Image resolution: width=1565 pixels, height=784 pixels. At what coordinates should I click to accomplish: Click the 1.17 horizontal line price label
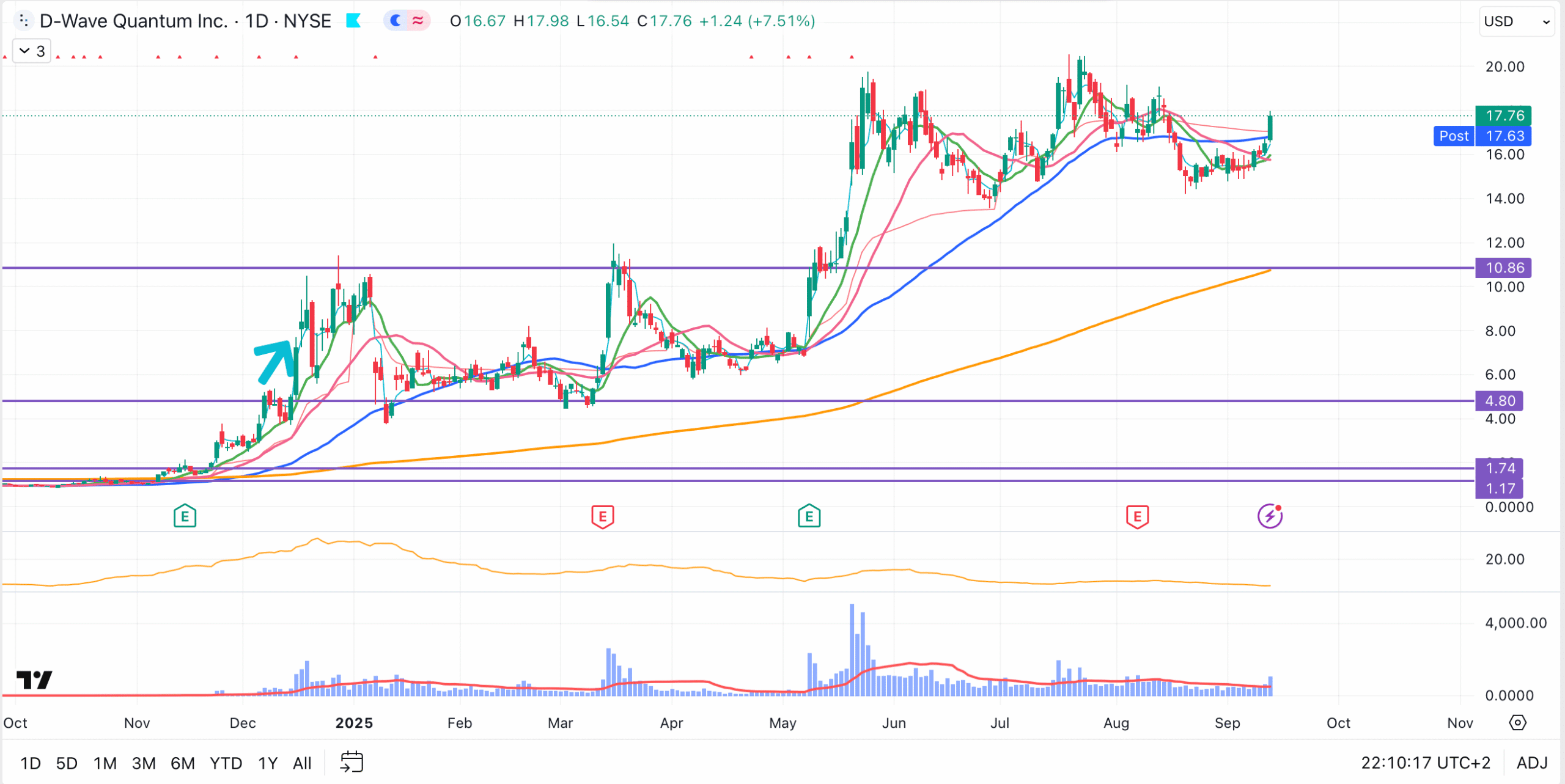pyautogui.click(x=1500, y=489)
